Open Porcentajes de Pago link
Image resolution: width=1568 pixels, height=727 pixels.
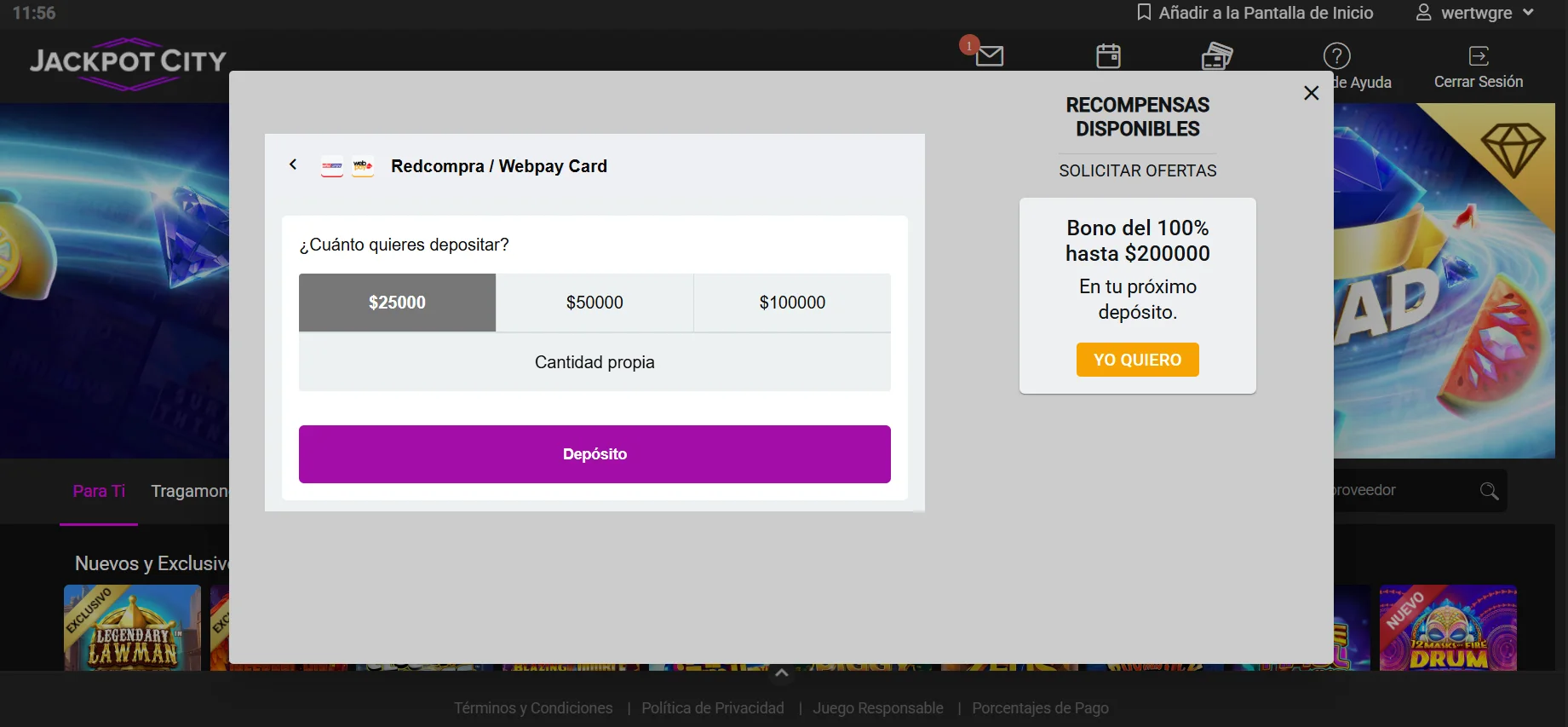coord(1040,708)
